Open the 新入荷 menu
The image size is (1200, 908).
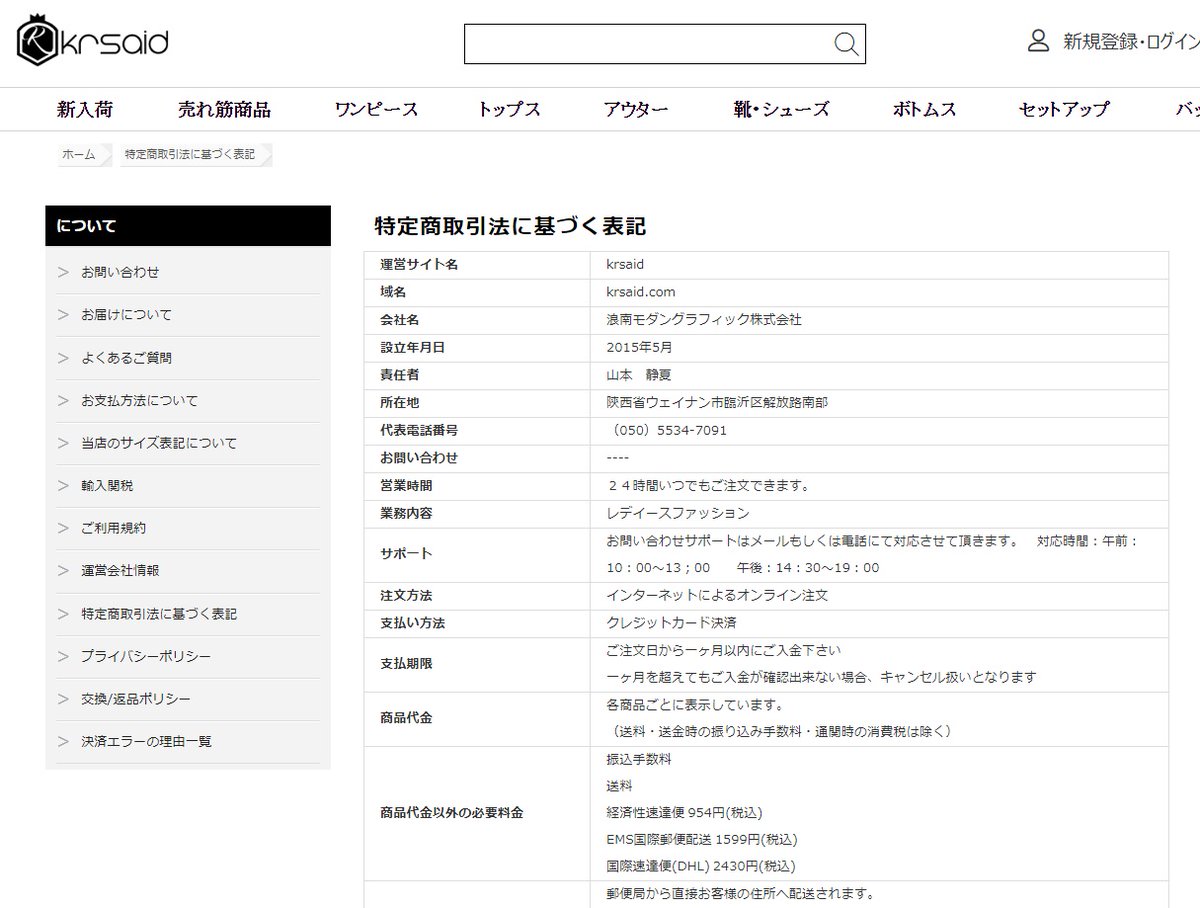(84, 109)
